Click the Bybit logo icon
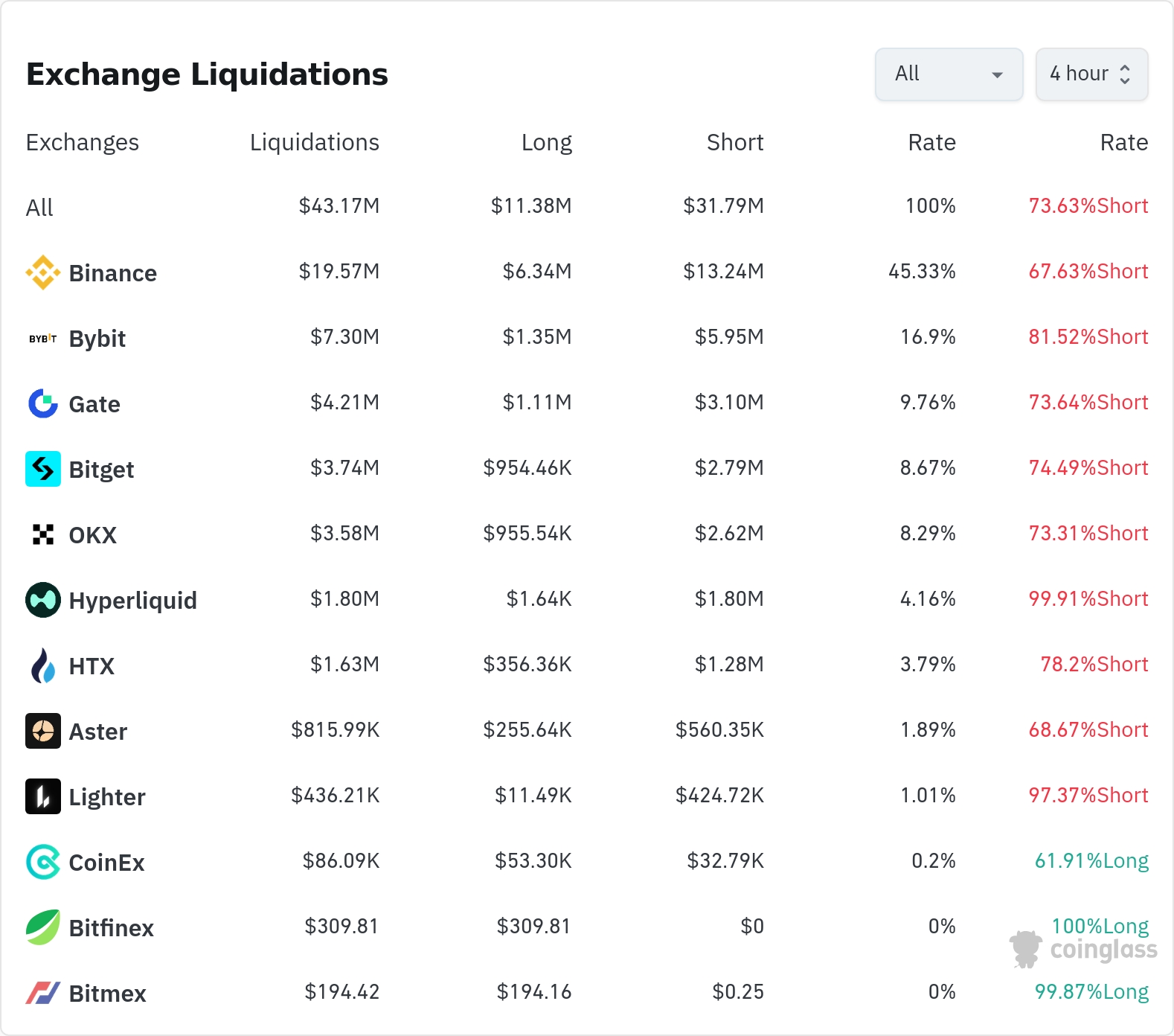Viewport: 1174px width, 1036px height. coord(43,339)
